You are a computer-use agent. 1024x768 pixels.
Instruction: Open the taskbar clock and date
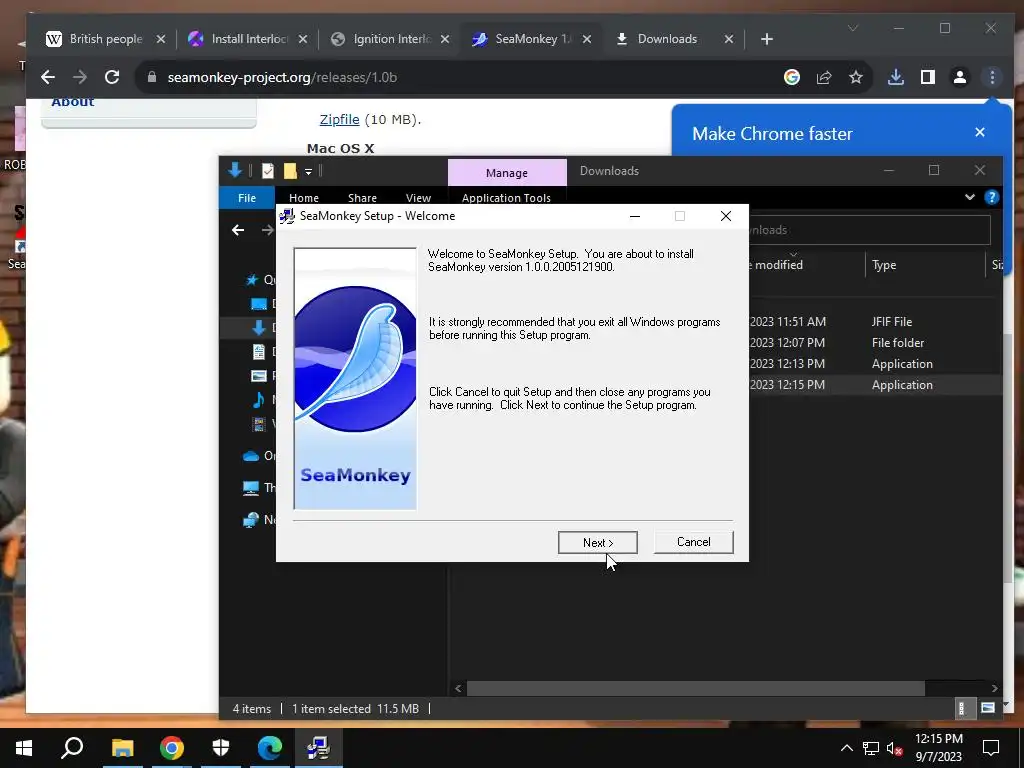coord(938,748)
